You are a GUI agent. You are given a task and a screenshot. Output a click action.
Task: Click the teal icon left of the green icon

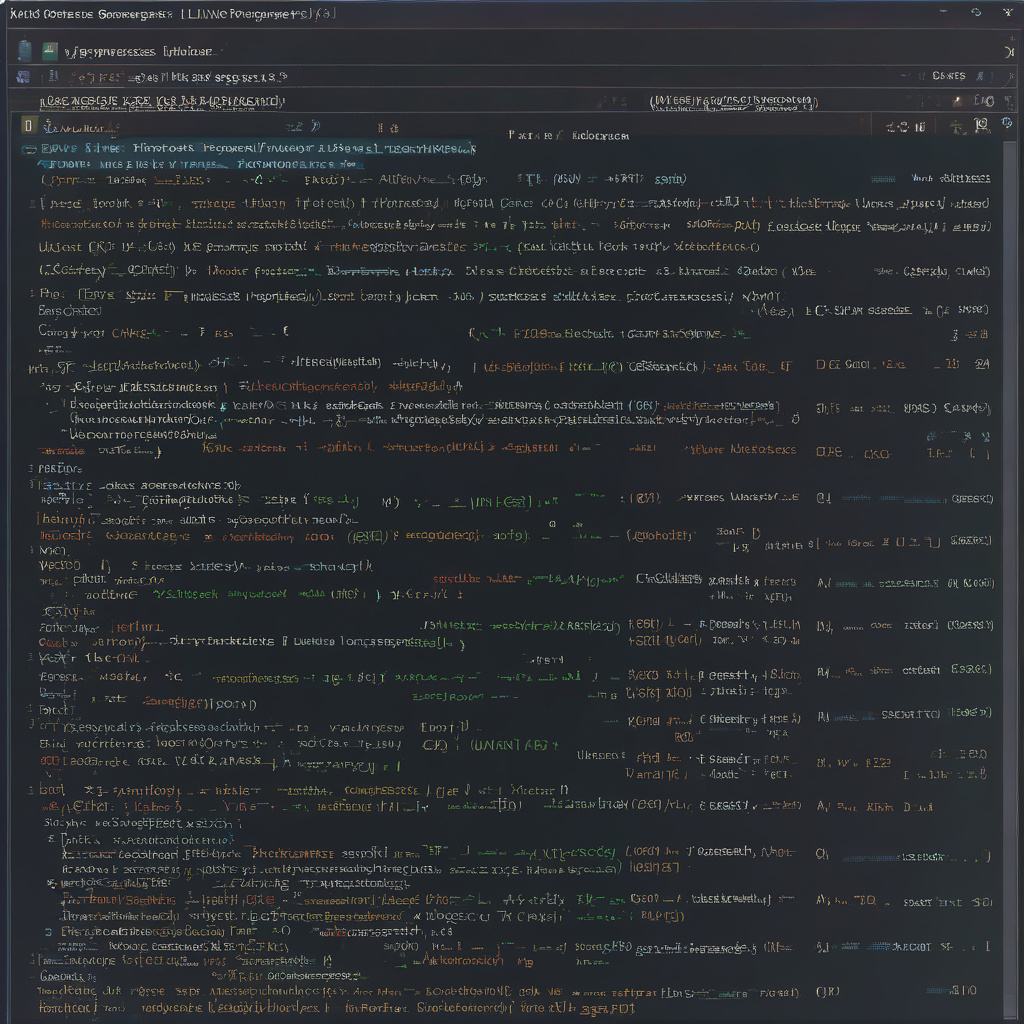24,50
